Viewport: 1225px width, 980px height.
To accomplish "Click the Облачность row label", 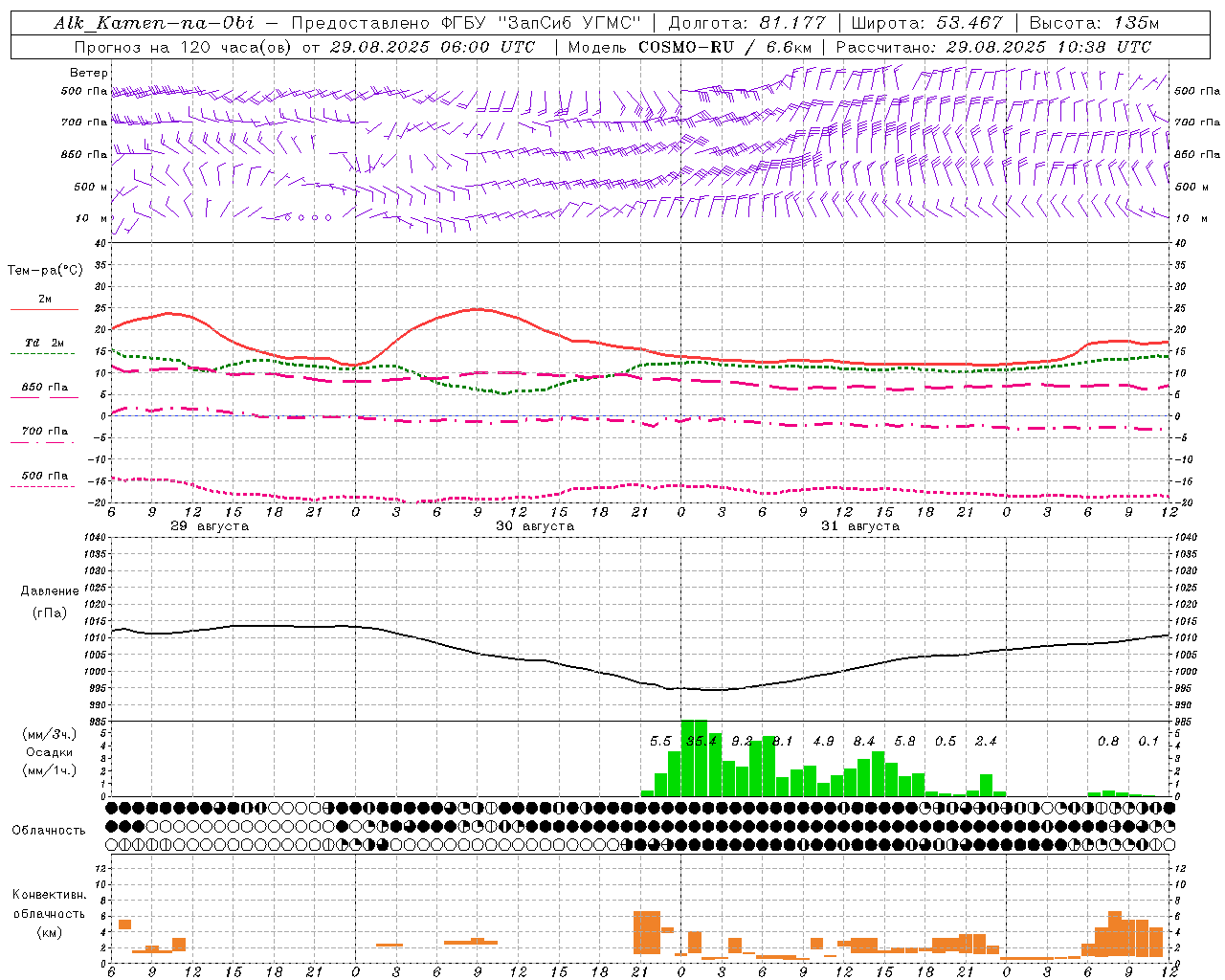I will (49, 830).
